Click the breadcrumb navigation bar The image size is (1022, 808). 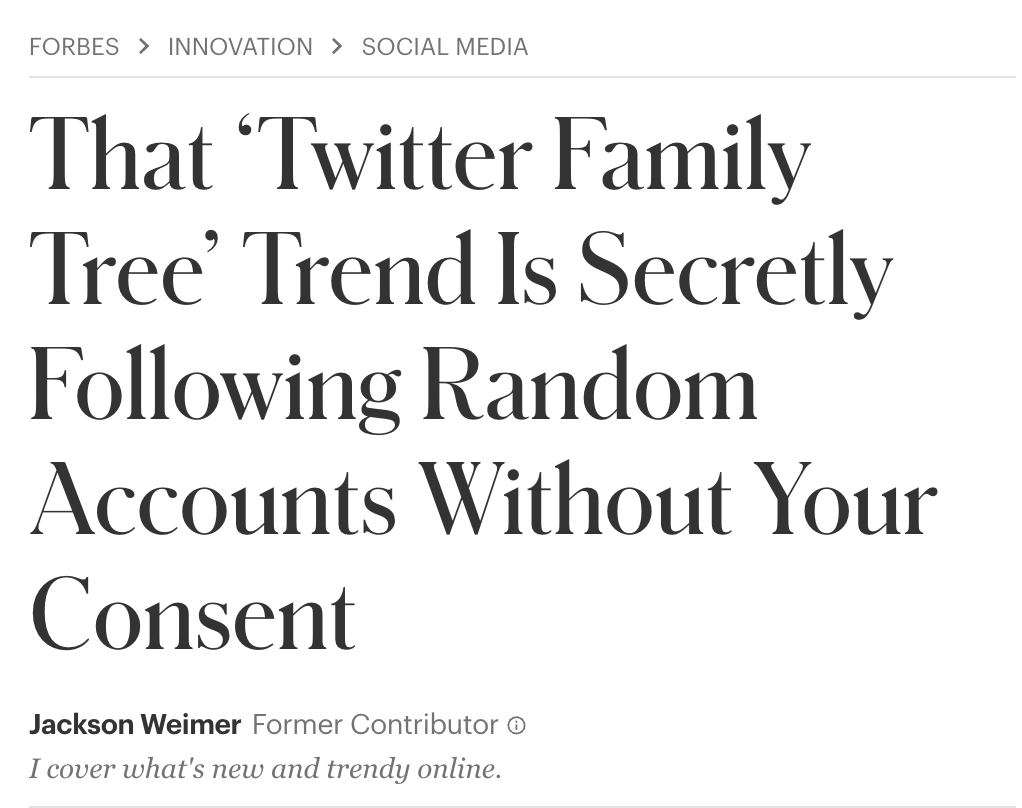280,46
